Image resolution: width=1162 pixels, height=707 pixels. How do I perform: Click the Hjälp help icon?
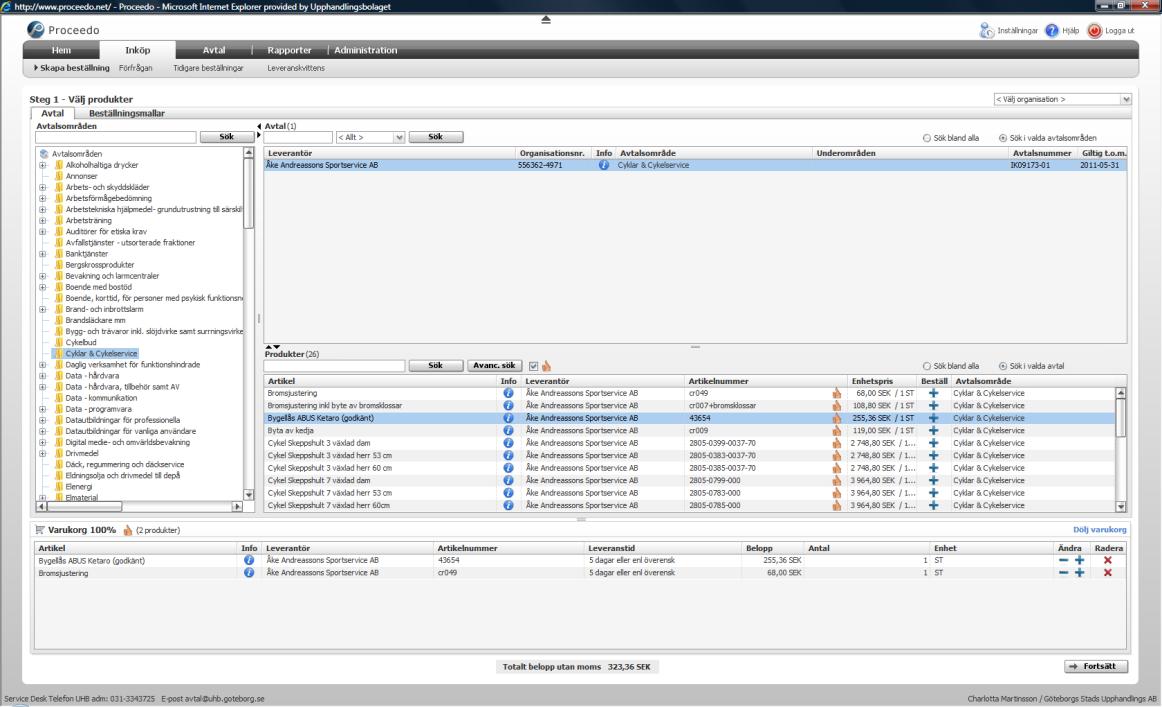pyautogui.click(x=1052, y=30)
